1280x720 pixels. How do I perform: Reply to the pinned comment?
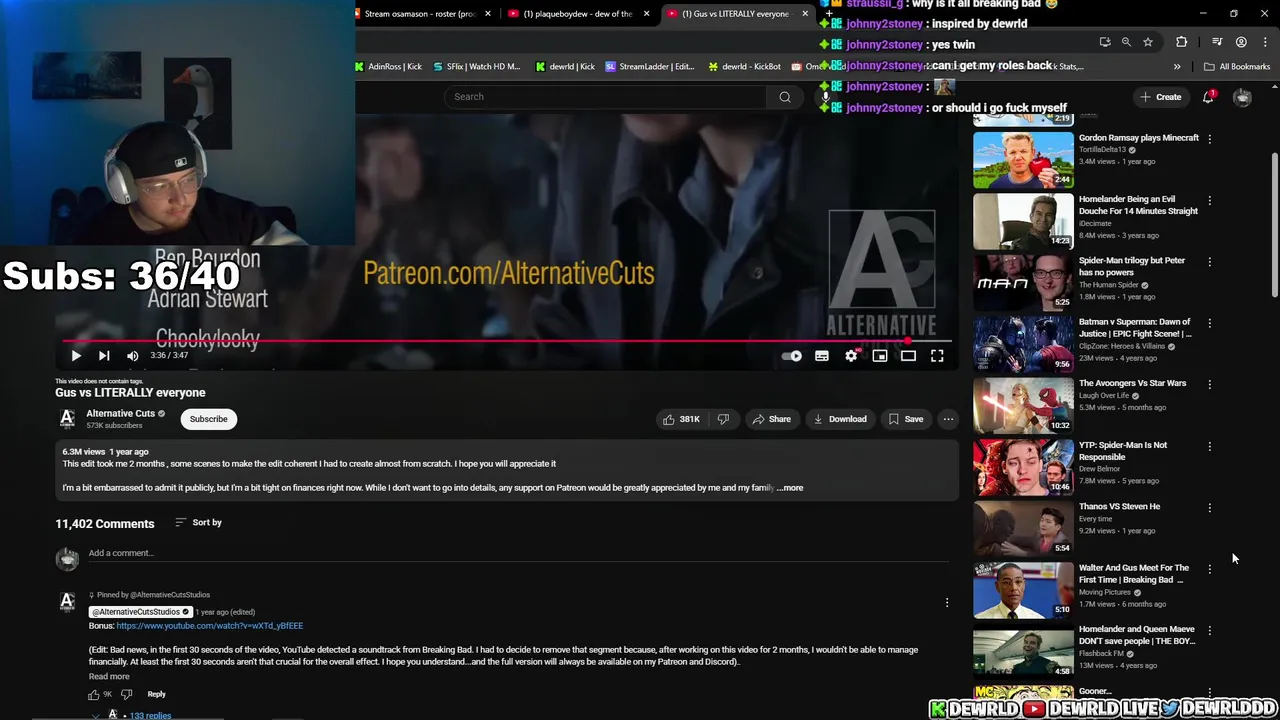pos(157,694)
